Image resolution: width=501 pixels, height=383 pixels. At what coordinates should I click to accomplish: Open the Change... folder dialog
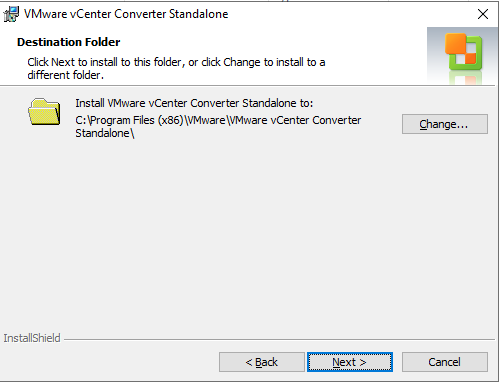click(x=445, y=124)
